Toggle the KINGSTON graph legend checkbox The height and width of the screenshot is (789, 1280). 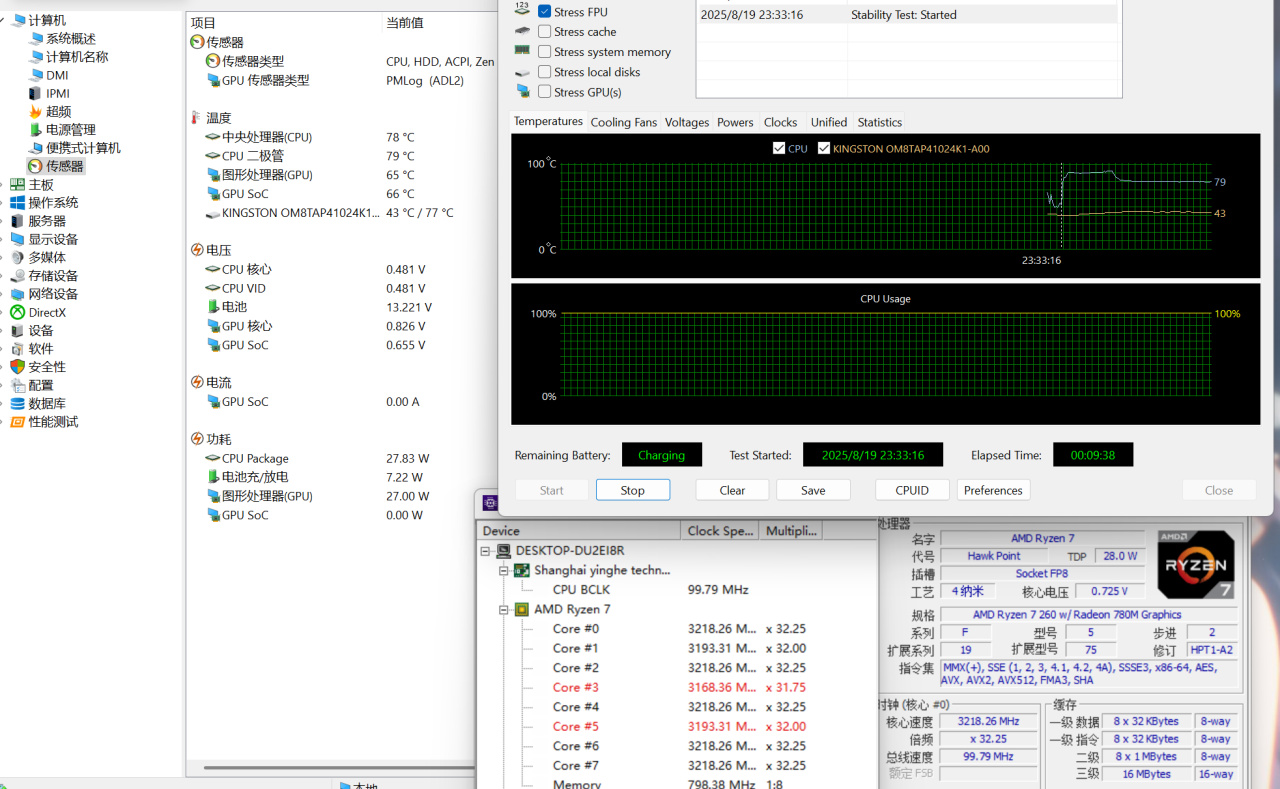(x=824, y=148)
